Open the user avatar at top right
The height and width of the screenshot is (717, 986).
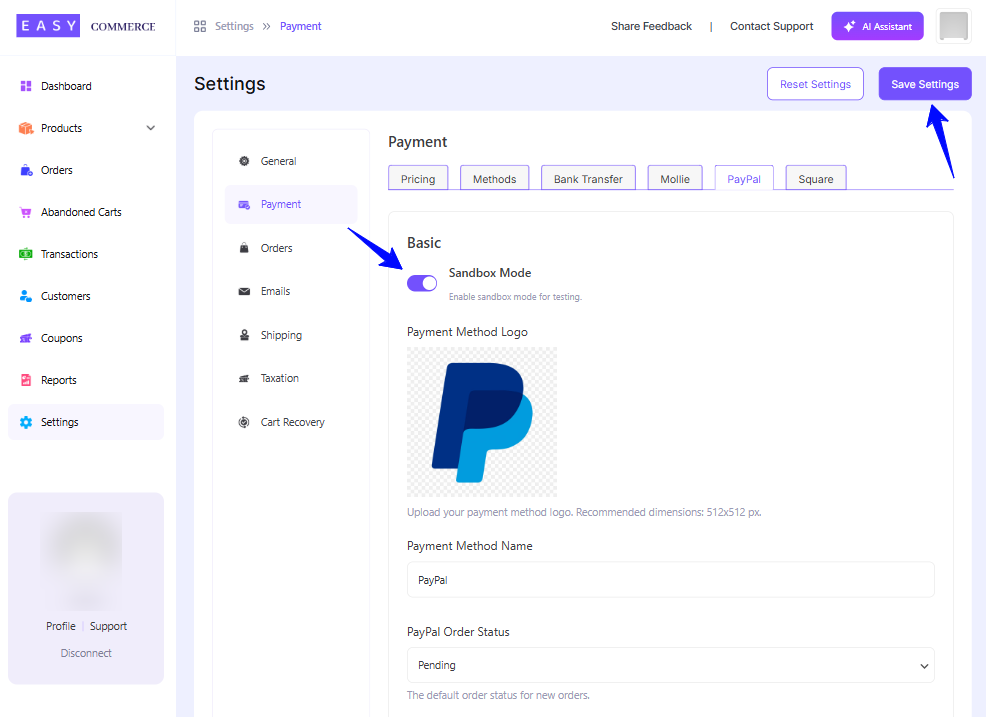pyautogui.click(x=953, y=26)
